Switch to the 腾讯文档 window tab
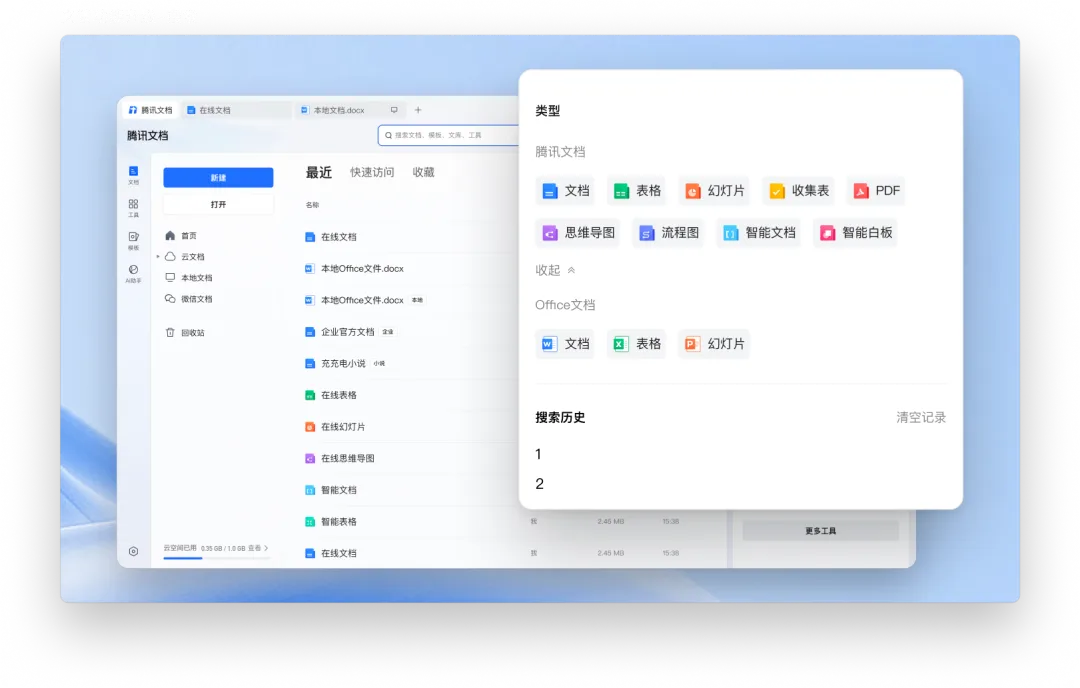 (x=151, y=110)
